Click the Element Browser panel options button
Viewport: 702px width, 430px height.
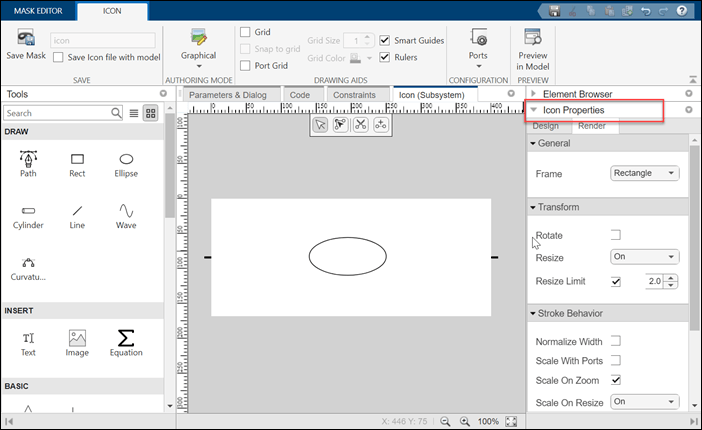pyautogui.click(x=689, y=93)
